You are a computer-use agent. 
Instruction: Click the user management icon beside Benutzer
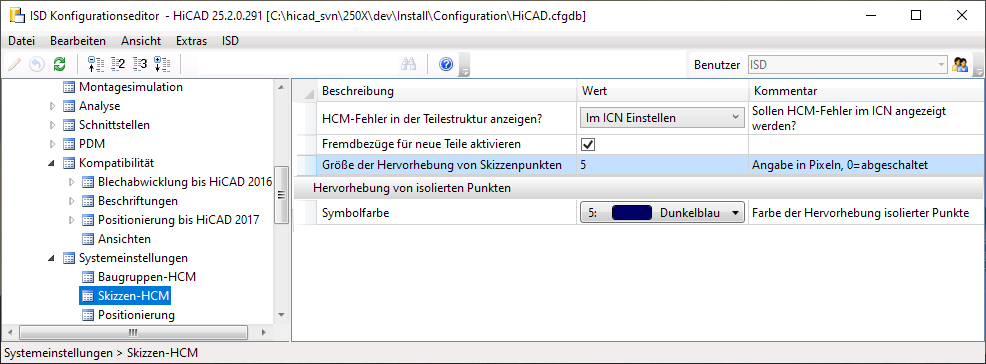(x=960, y=64)
